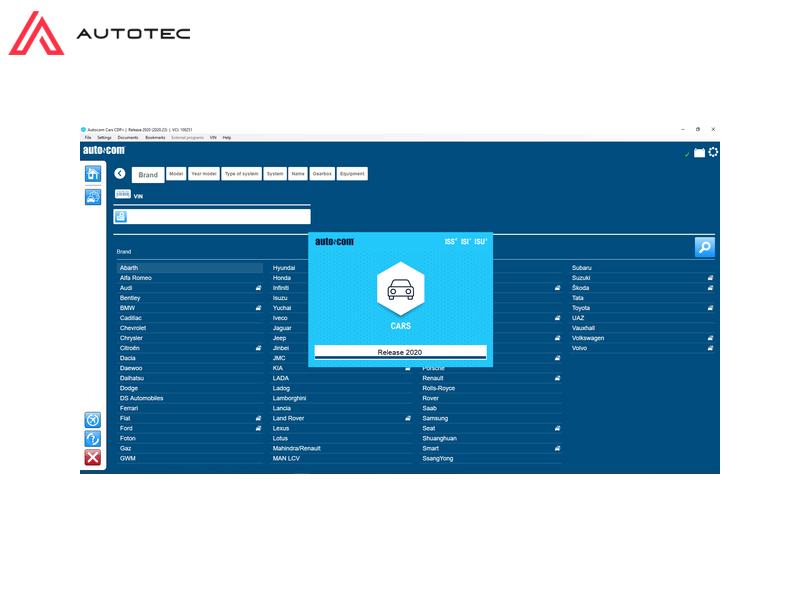Click the car icon on the Volvo row
The image size is (800, 600).
[710, 348]
